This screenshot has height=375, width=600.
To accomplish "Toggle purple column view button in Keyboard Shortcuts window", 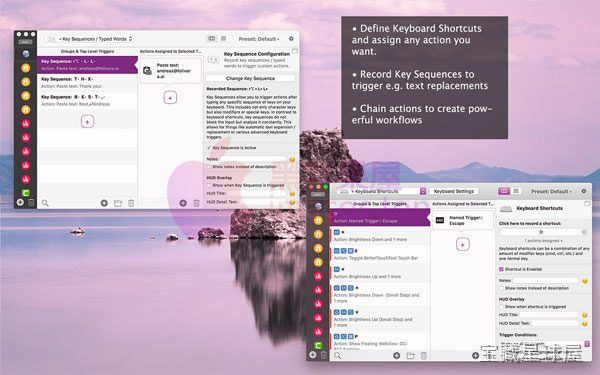I will point(504,191).
